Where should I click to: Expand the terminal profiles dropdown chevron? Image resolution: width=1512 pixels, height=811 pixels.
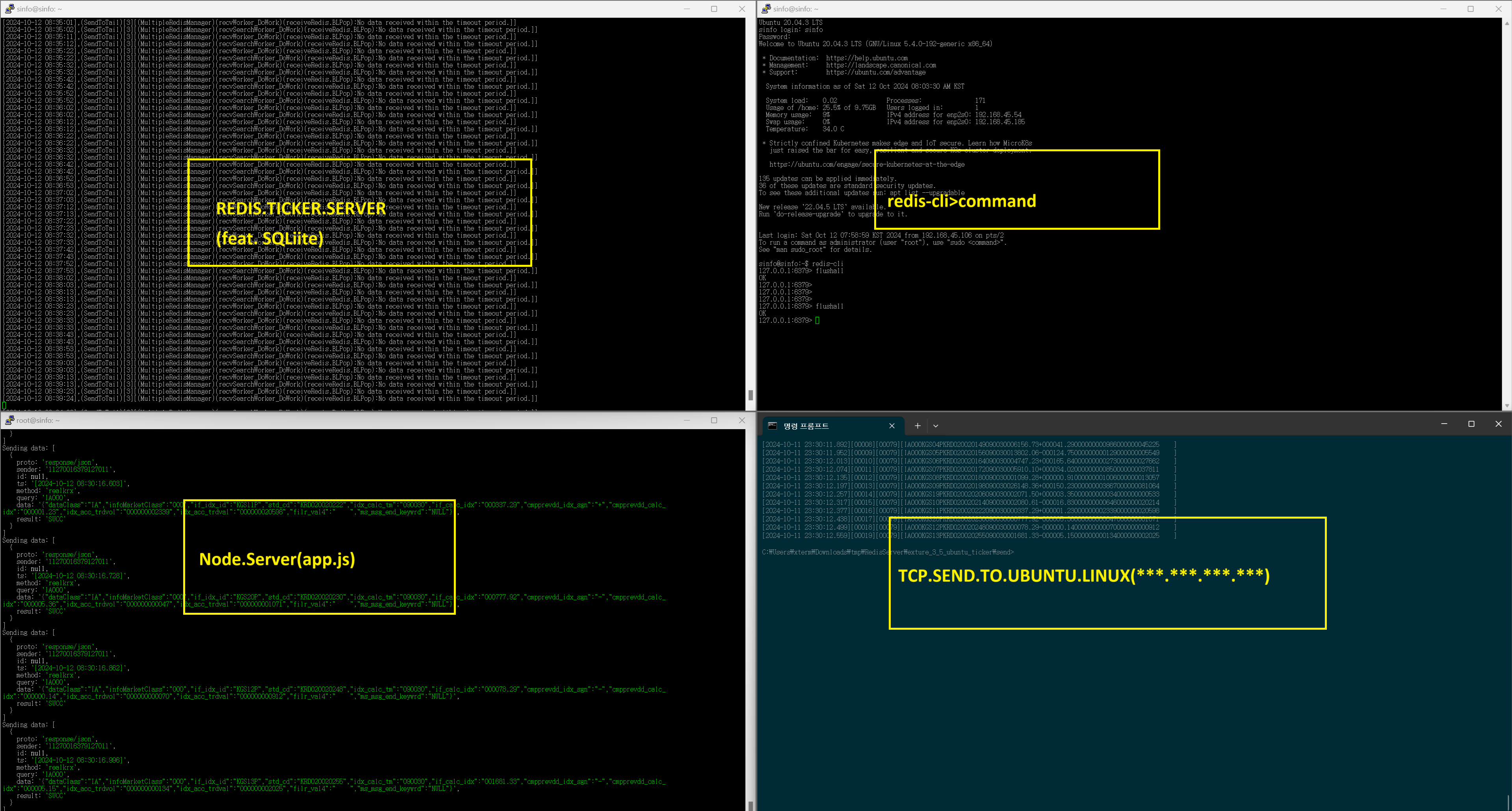pyautogui.click(x=936, y=426)
